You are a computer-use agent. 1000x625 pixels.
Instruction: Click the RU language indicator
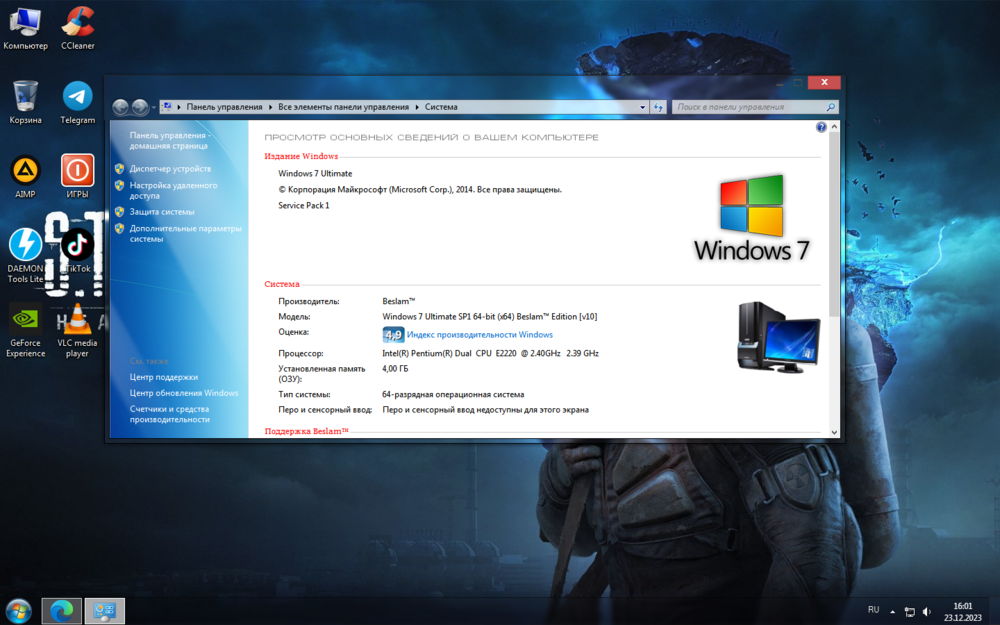pos(874,610)
